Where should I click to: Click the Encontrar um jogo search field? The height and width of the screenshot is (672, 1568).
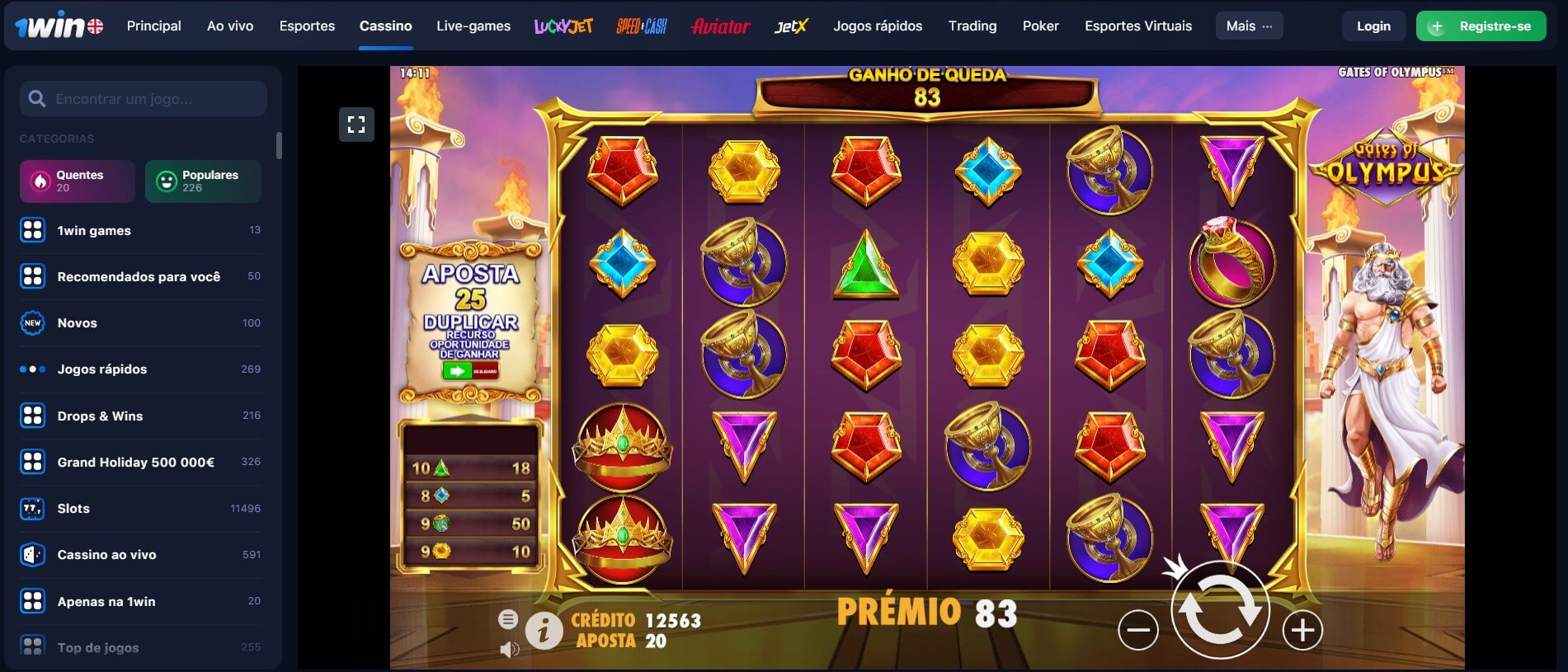coord(144,99)
